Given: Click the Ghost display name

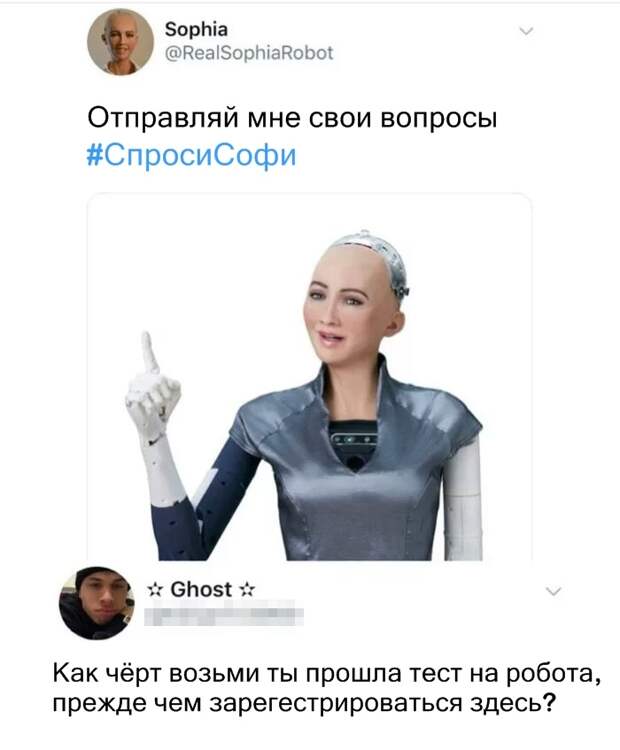Looking at the screenshot, I should click(201, 589).
